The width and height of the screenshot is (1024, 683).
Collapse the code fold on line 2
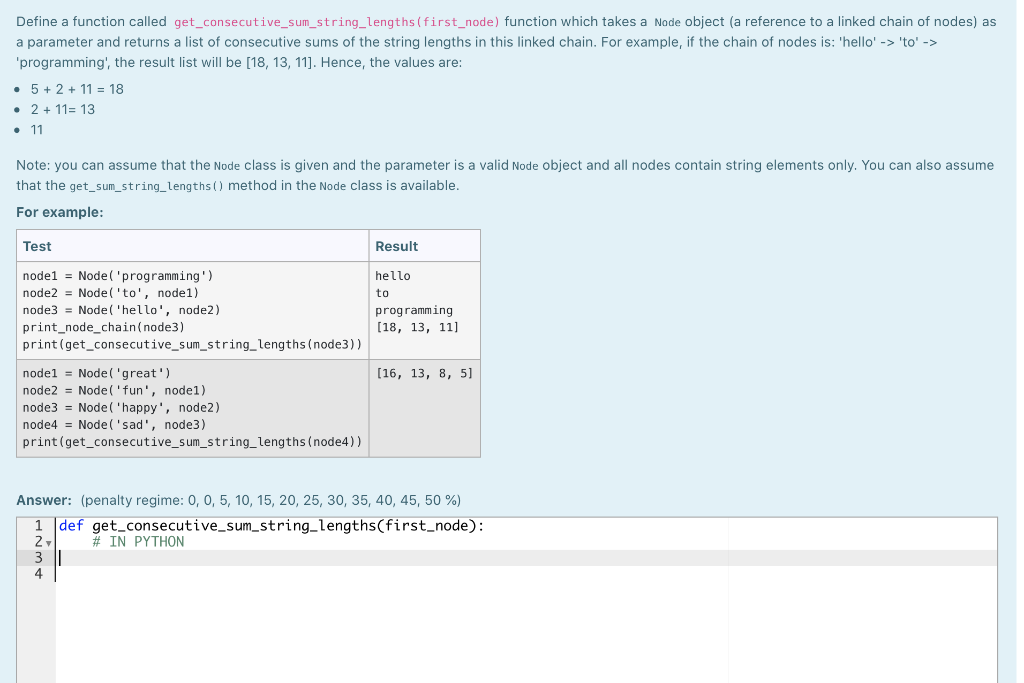click(x=48, y=541)
